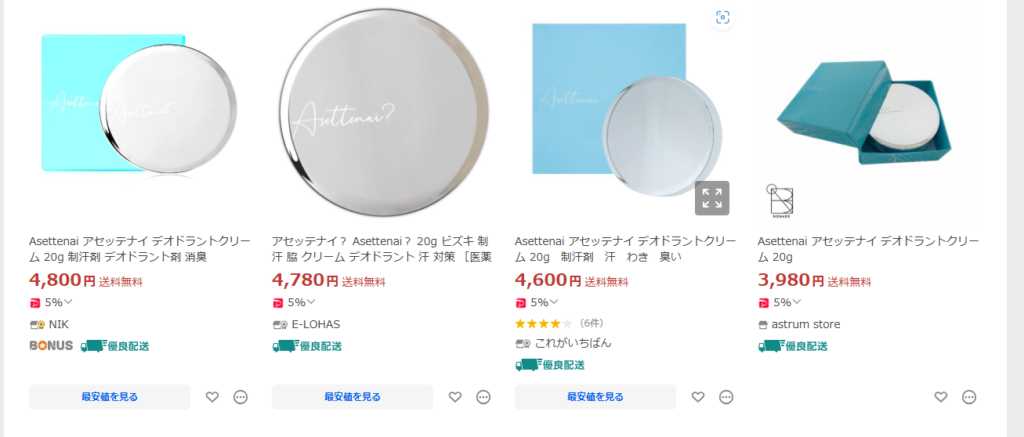Viewport: 1024px width, 437px height.
Task: Click 最安値を見る button for NIK product
Action: (x=110, y=397)
